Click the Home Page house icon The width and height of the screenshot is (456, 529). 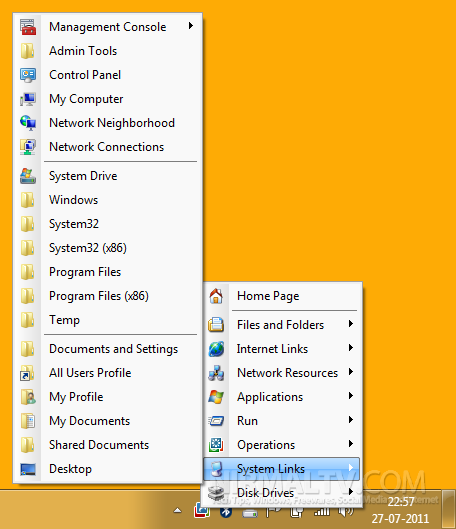coord(216,296)
